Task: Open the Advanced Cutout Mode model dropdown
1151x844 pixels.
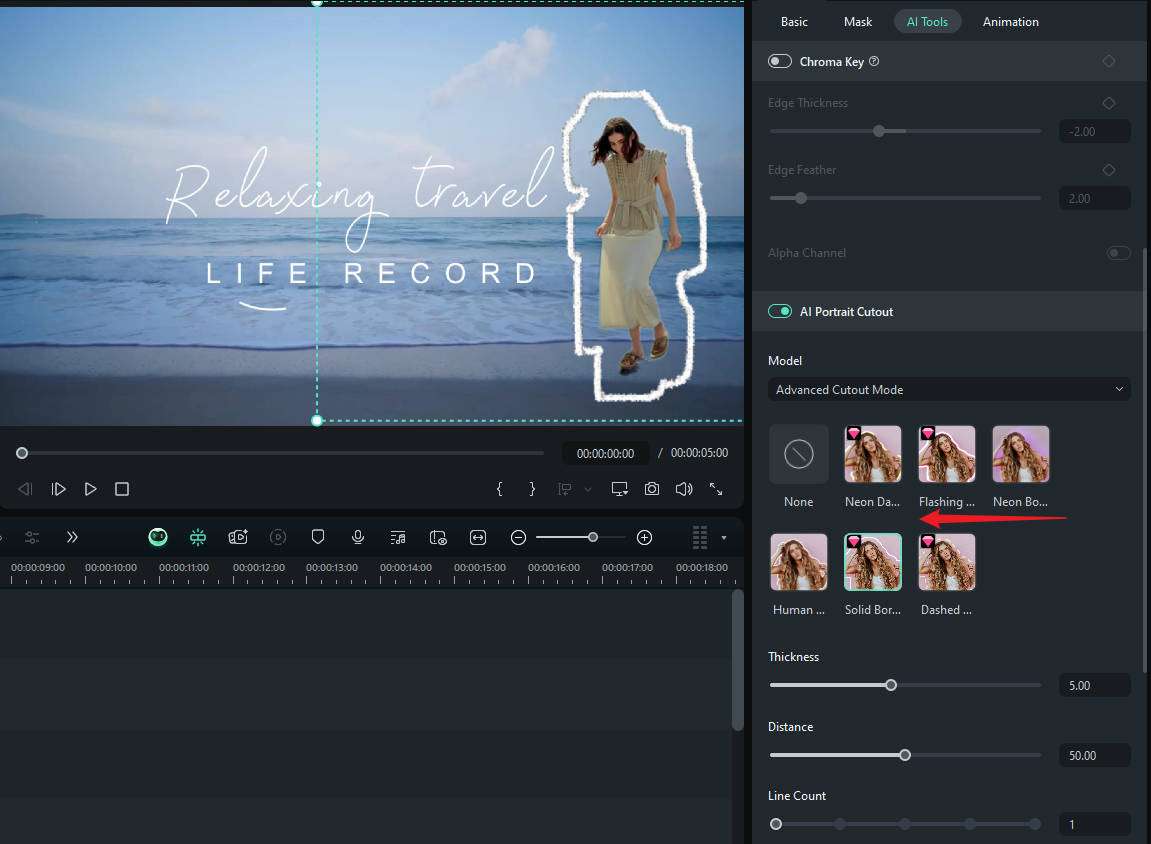Action: 949,390
